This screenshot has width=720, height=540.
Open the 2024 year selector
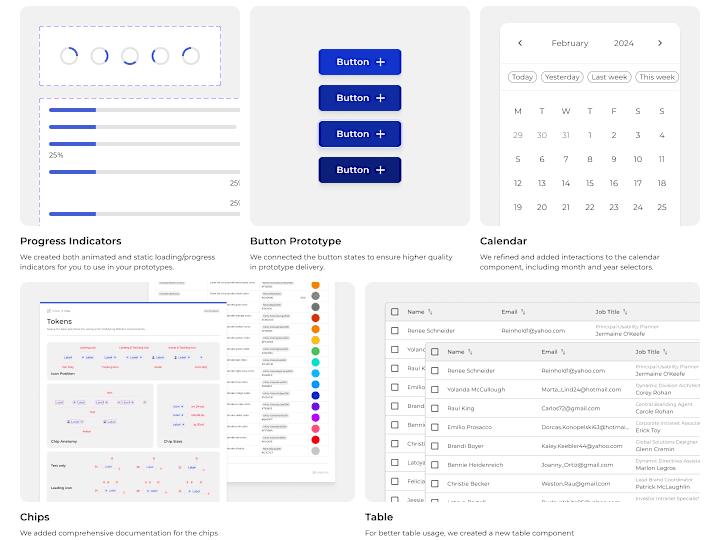point(624,43)
